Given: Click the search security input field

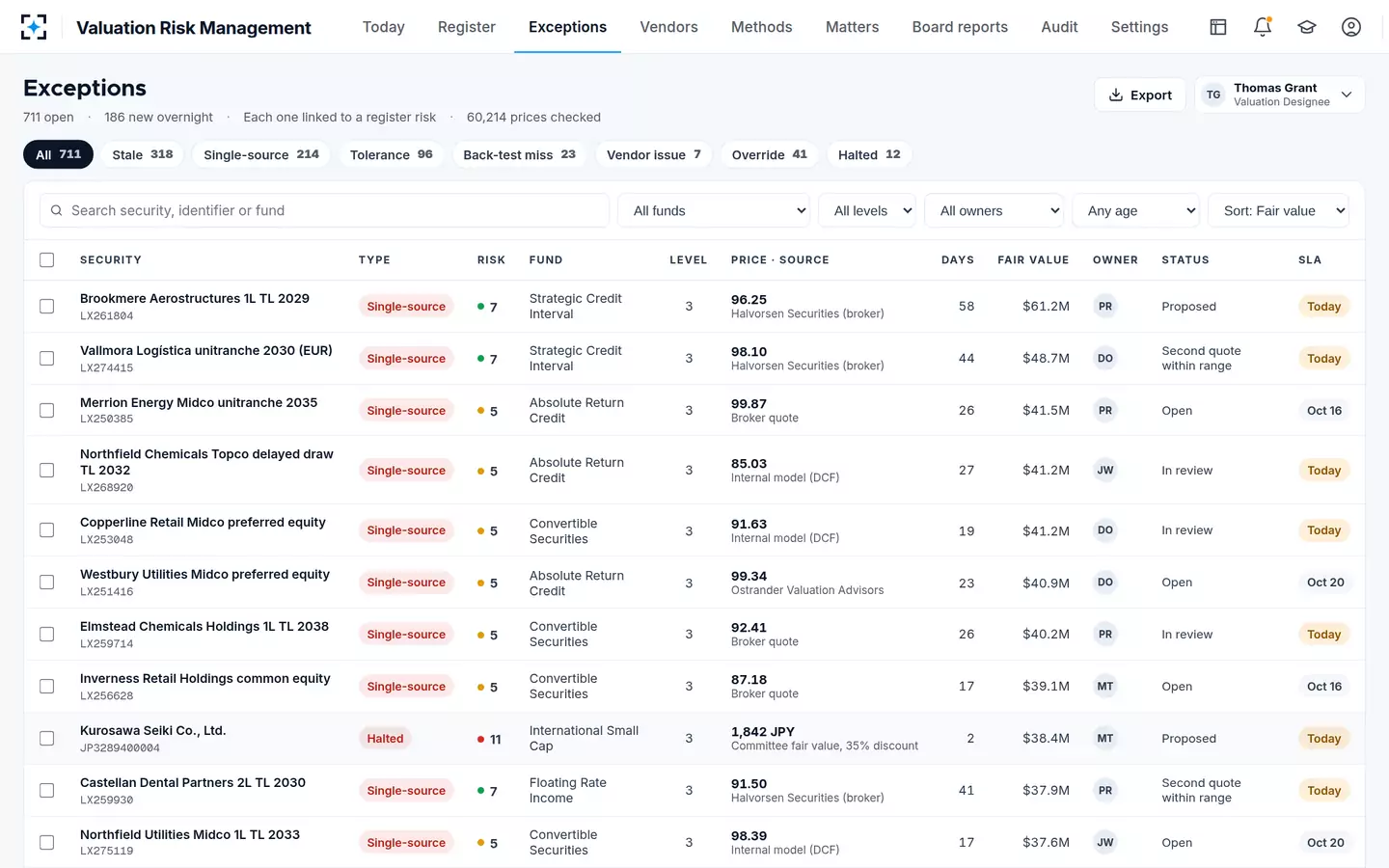Looking at the screenshot, I should coord(324,210).
